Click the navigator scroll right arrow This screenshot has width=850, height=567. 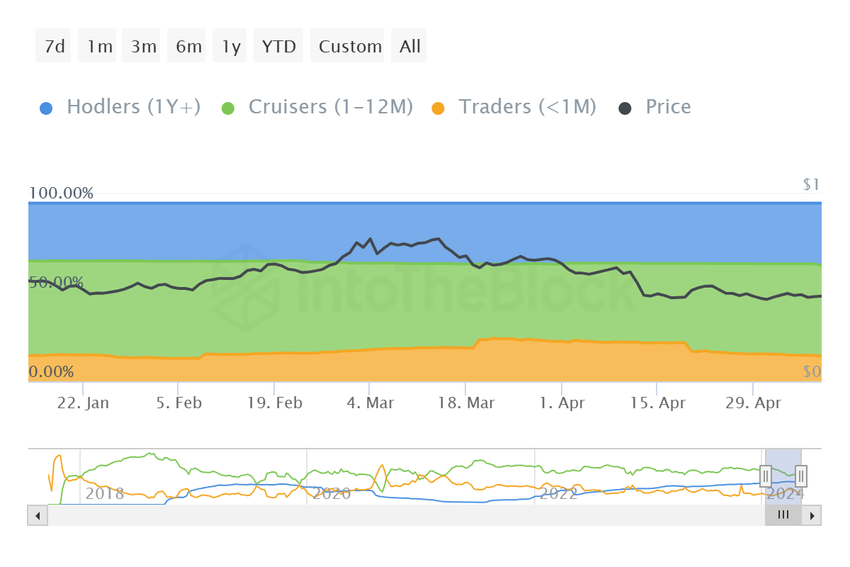pyautogui.click(x=812, y=516)
